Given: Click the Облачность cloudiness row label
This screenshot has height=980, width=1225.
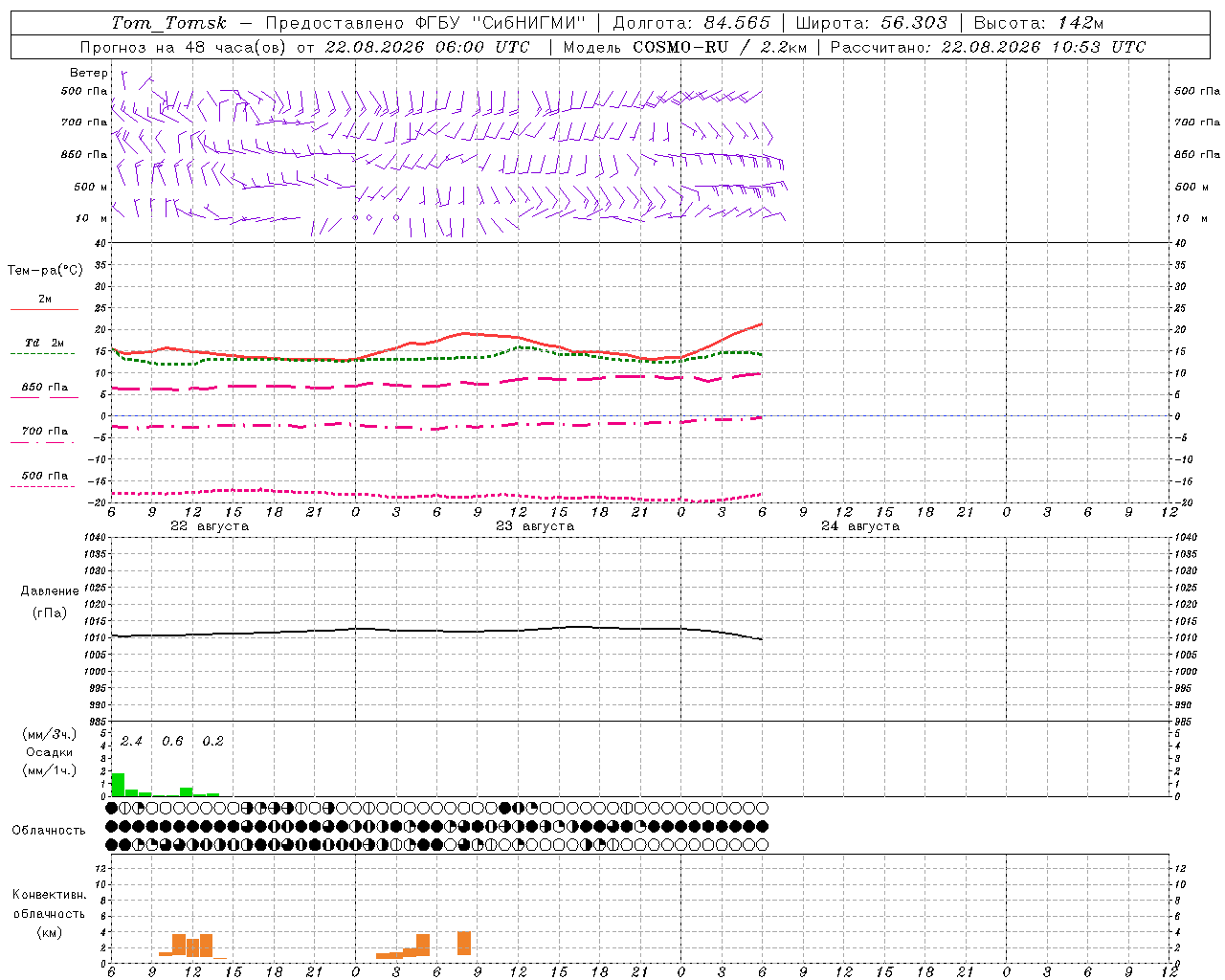Looking at the screenshot, I should (x=49, y=830).
